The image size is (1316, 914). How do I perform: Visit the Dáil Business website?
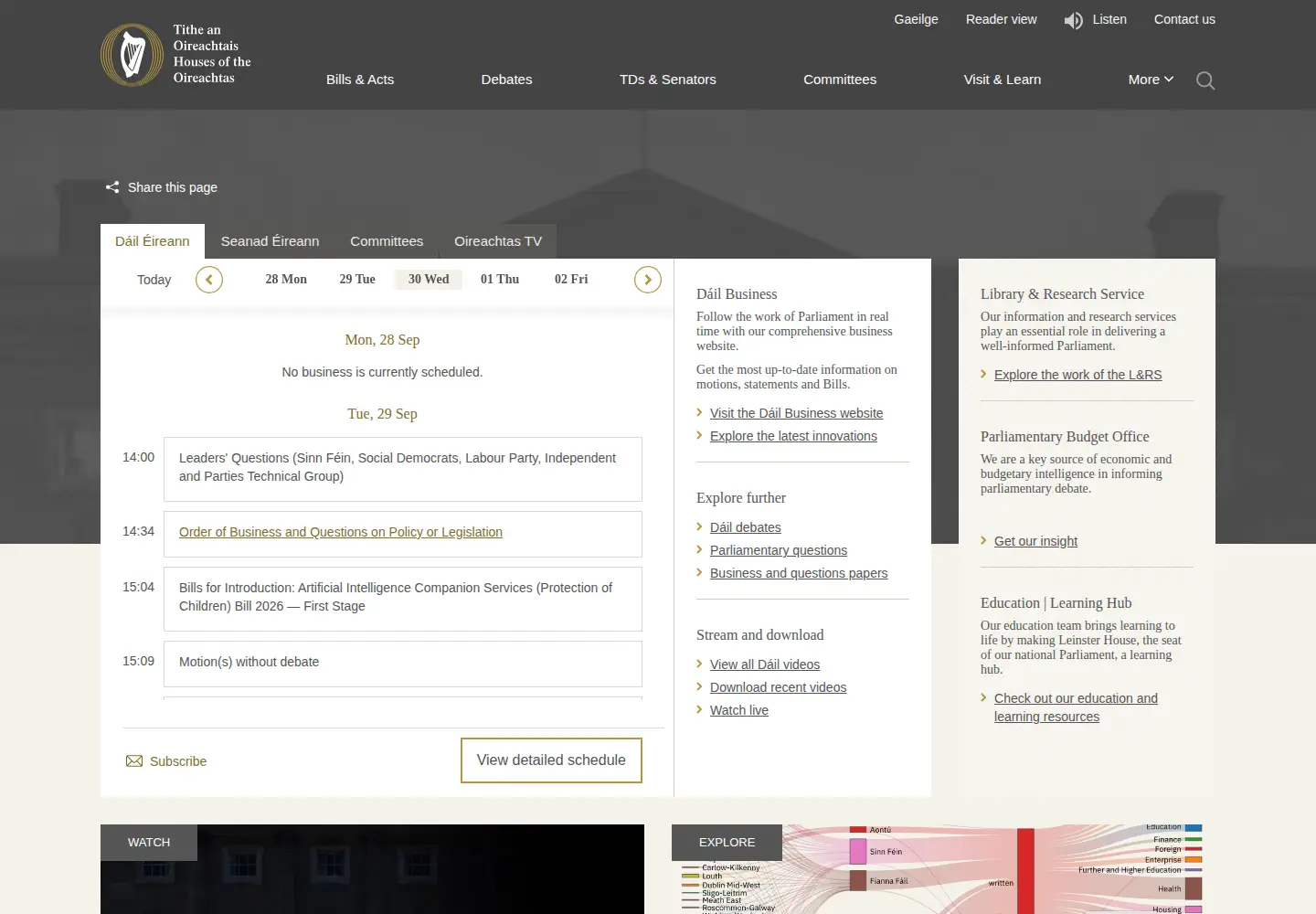796,413
